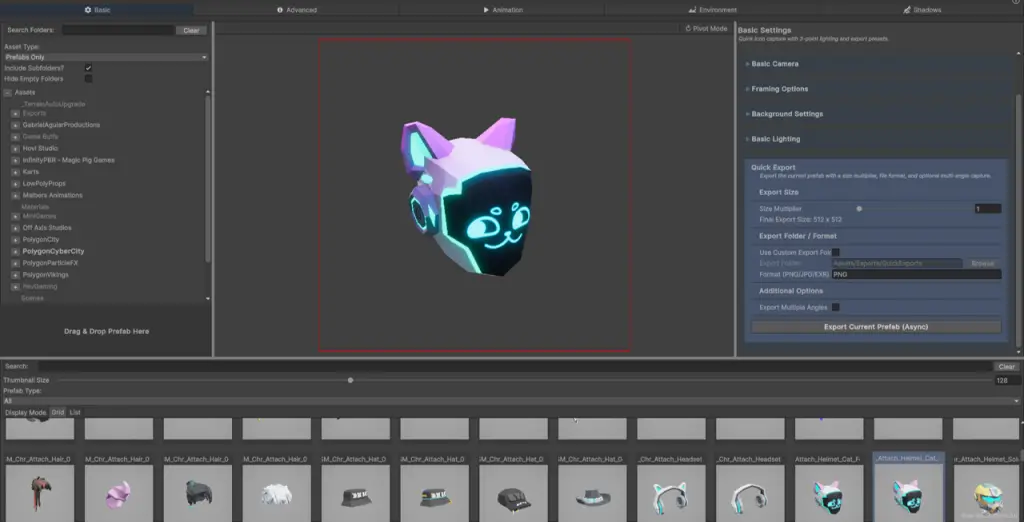Click Export Current Prefab (Async) button
The height and width of the screenshot is (522, 1024).
(x=876, y=327)
